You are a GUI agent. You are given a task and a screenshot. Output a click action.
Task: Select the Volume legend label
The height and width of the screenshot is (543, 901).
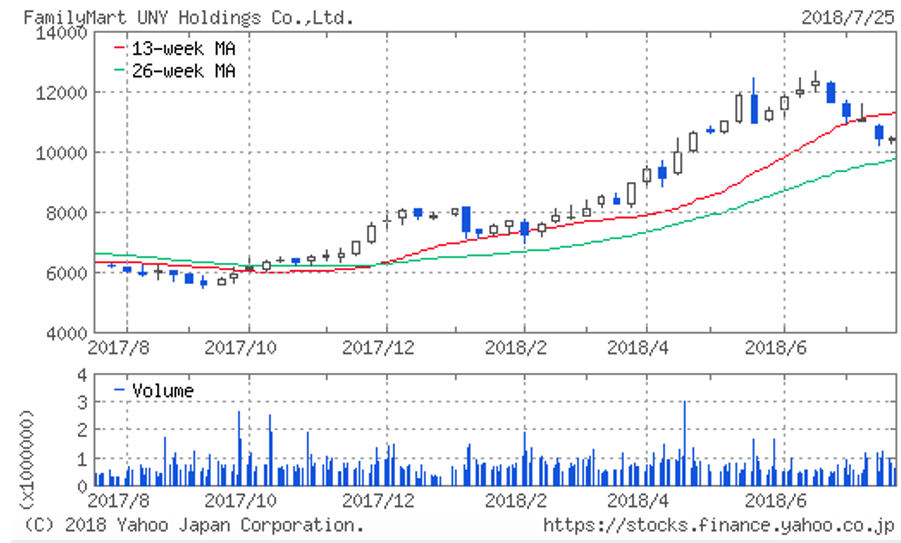point(162,391)
